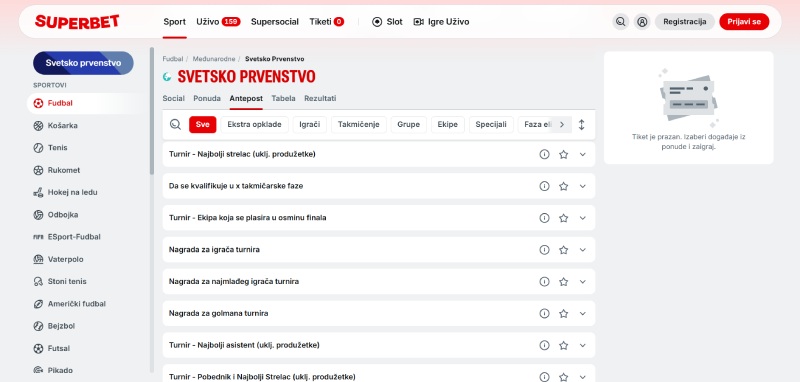Viewport: 800px width, 382px height.
Task: Show info for Nagrada za igrača turnira
Action: coord(544,250)
